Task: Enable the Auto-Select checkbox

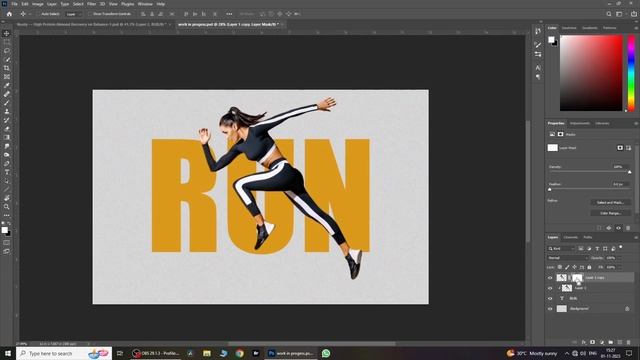Action: tap(38, 14)
